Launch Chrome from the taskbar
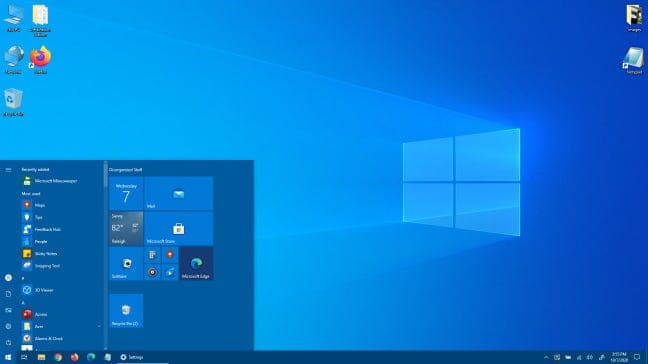Image resolution: width=648 pixels, height=364 pixels. (x=58, y=357)
